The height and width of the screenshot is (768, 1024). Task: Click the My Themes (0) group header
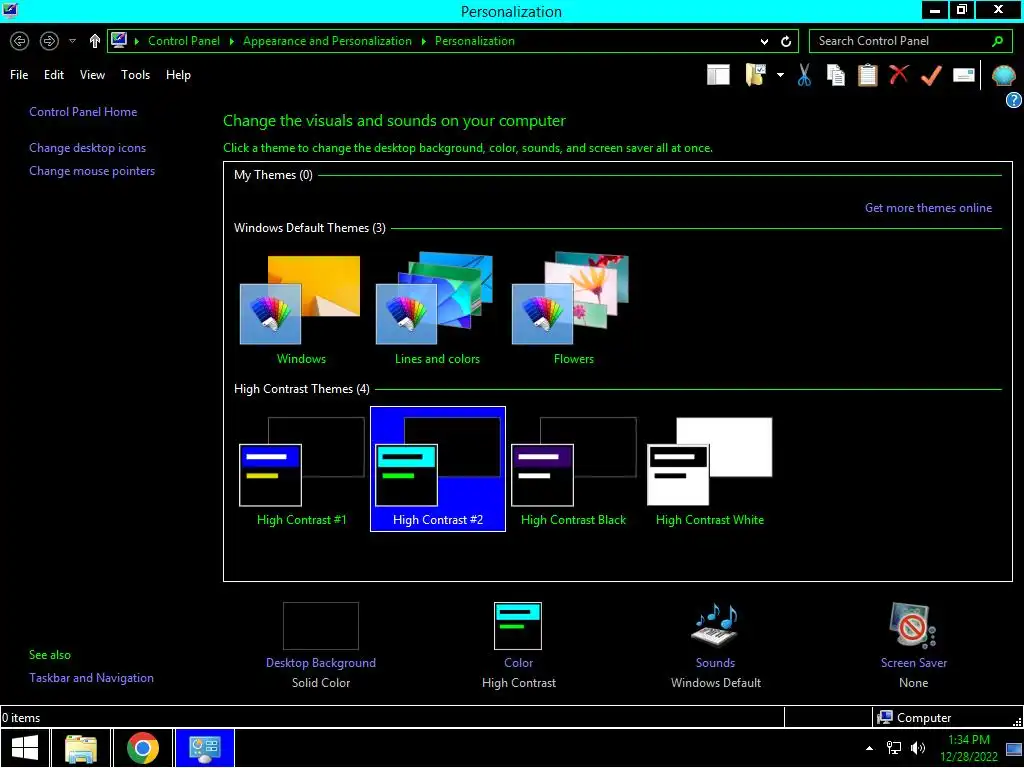[273, 175]
